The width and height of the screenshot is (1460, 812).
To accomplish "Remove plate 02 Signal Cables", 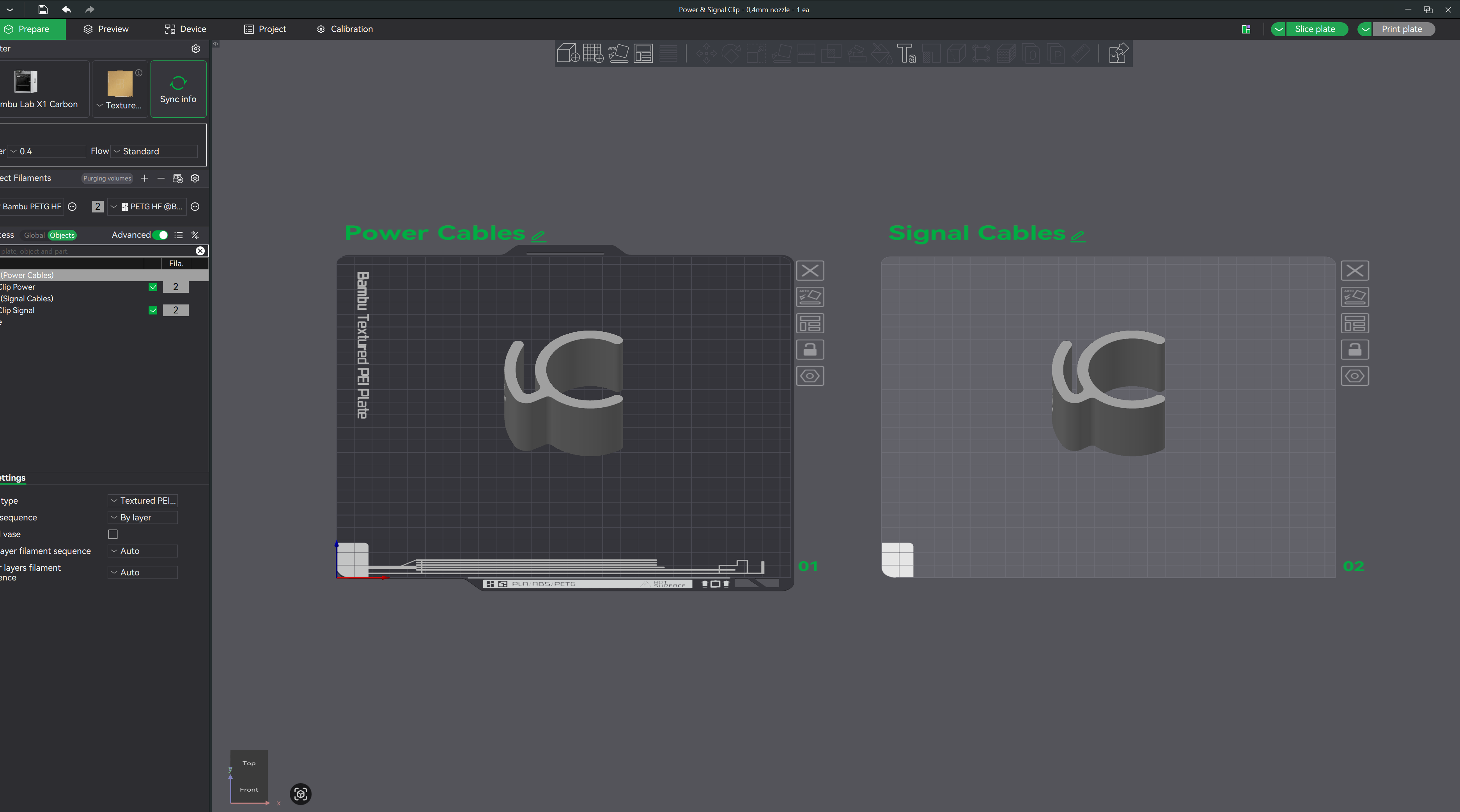I will (1355, 270).
